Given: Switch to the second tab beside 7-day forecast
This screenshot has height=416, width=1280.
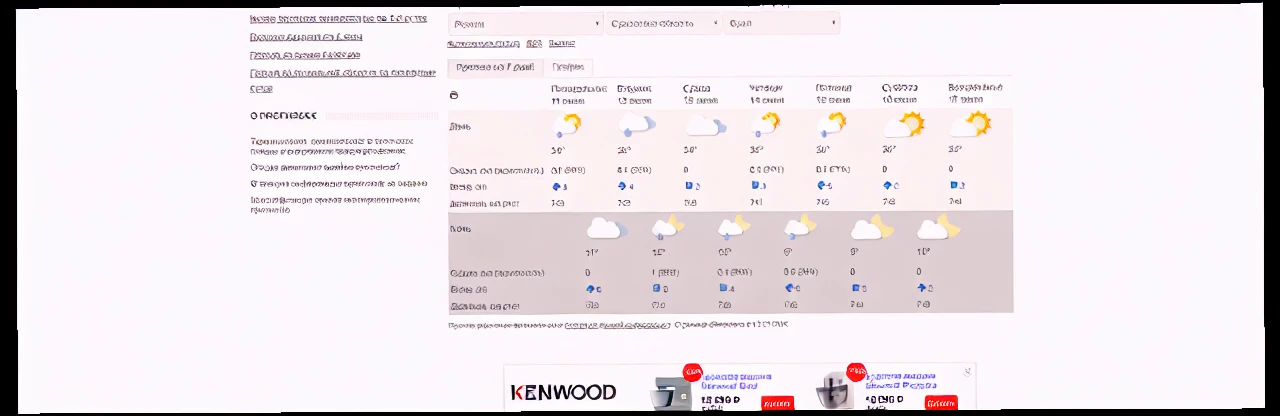Looking at the screenshot, I should click(568, 67).
